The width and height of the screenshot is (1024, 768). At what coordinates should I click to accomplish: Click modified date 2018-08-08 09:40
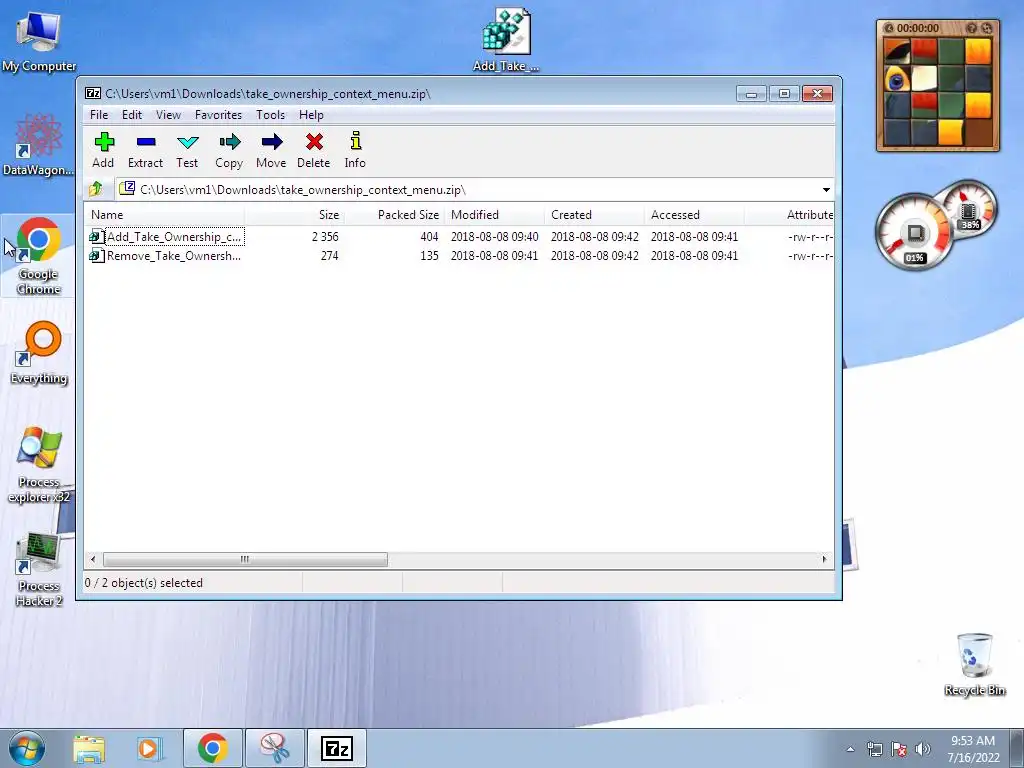click(494, 237)
